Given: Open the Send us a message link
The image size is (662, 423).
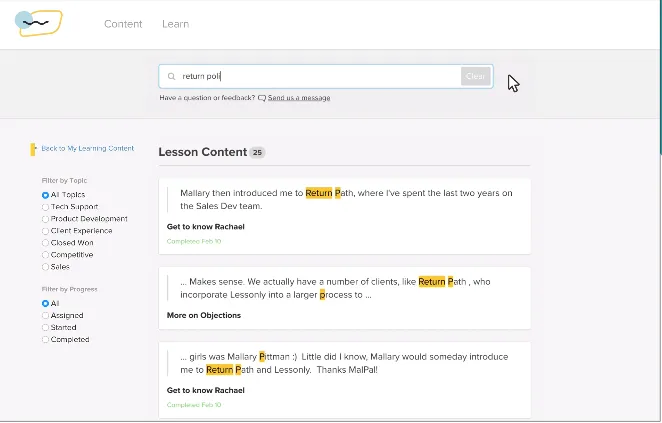Looking at the screenshot, I should [299, 98].
